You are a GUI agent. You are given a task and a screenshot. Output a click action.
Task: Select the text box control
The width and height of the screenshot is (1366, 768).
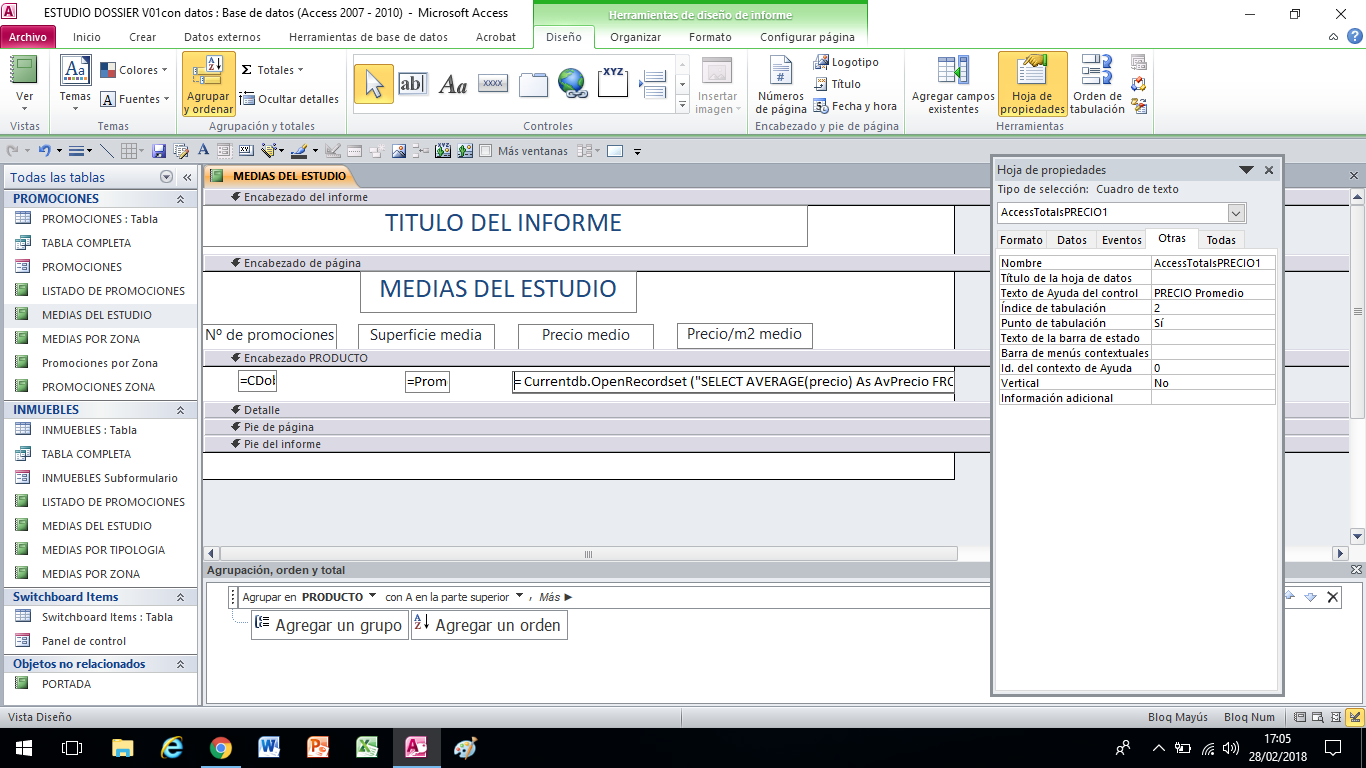coord(412,83)
